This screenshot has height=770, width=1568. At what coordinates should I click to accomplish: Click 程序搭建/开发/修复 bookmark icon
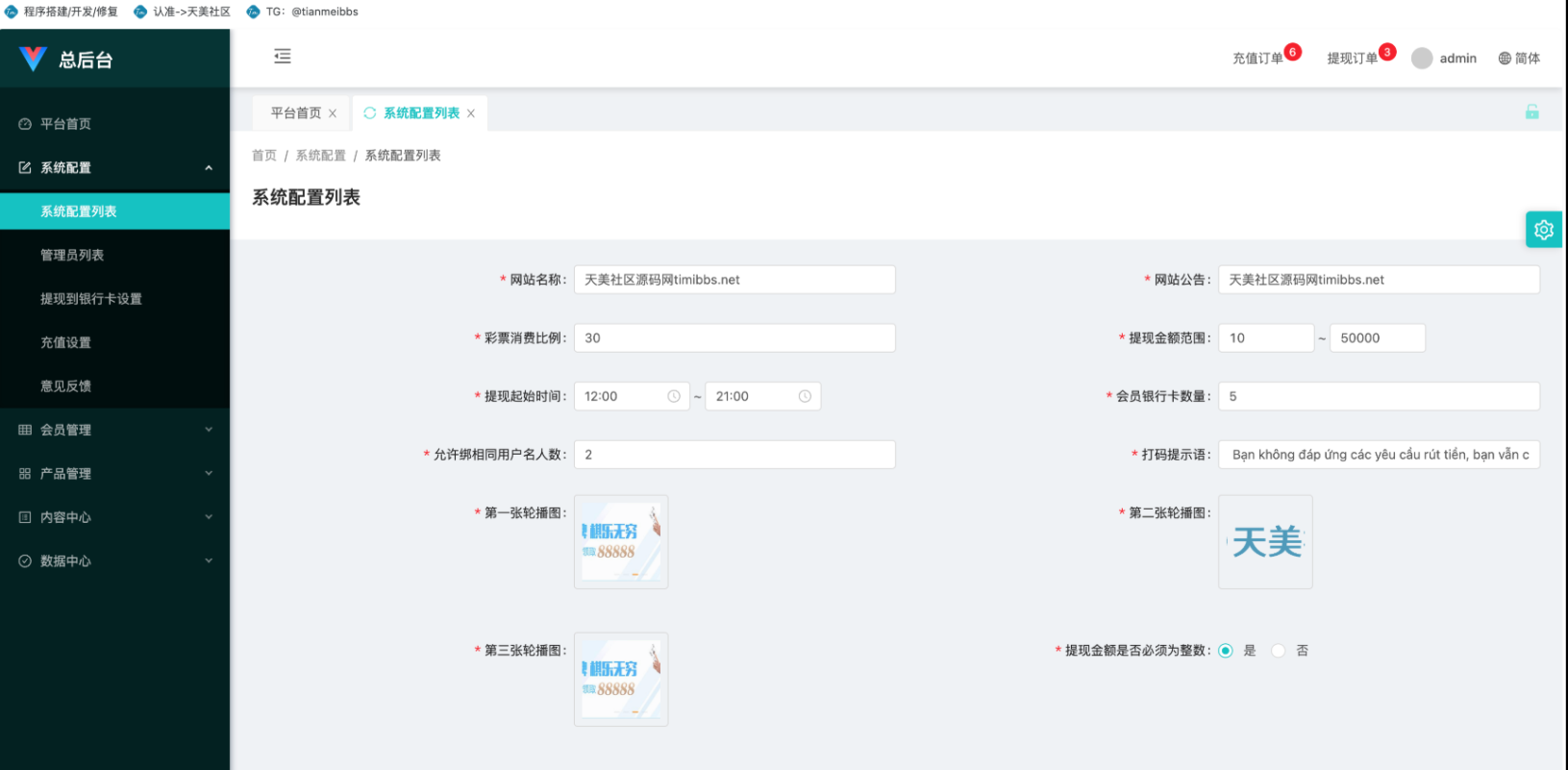pyautogui.click(x=12, y=12)
